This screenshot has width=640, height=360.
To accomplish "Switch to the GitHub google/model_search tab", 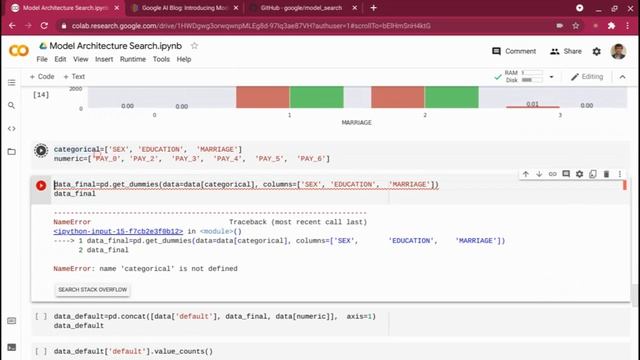I will pyautogui.click(x=304, y=8).
